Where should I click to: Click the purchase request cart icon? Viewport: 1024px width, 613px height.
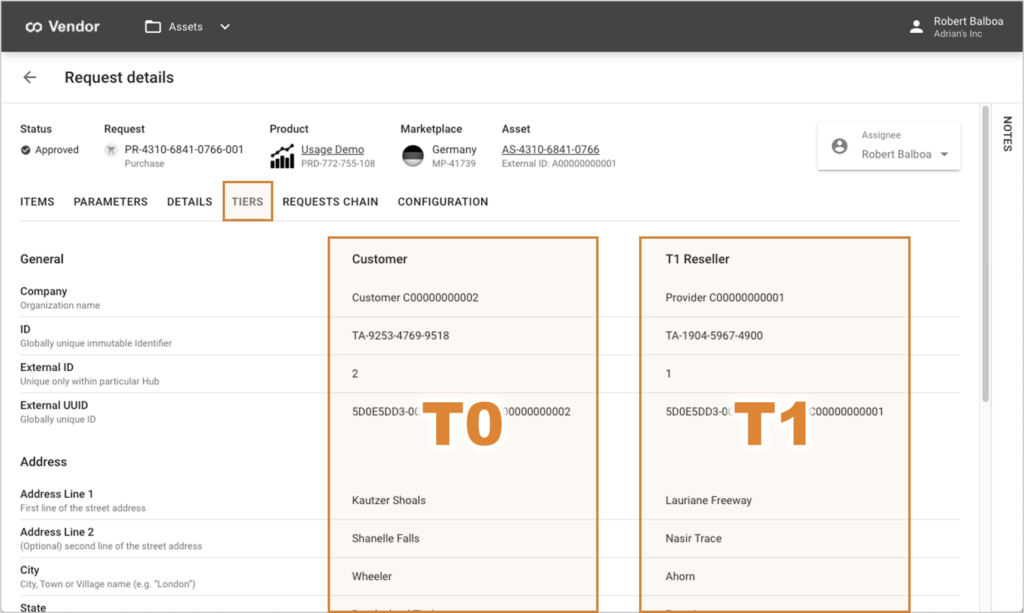coord(111,150)
